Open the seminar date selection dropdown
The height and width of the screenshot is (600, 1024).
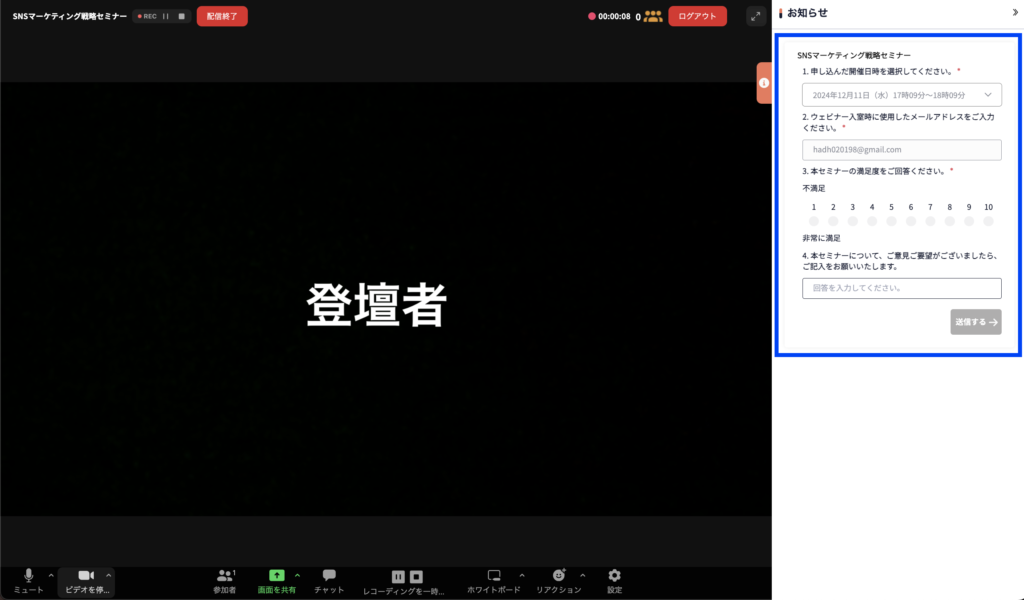pyautogui.click(x=901, y=95)
